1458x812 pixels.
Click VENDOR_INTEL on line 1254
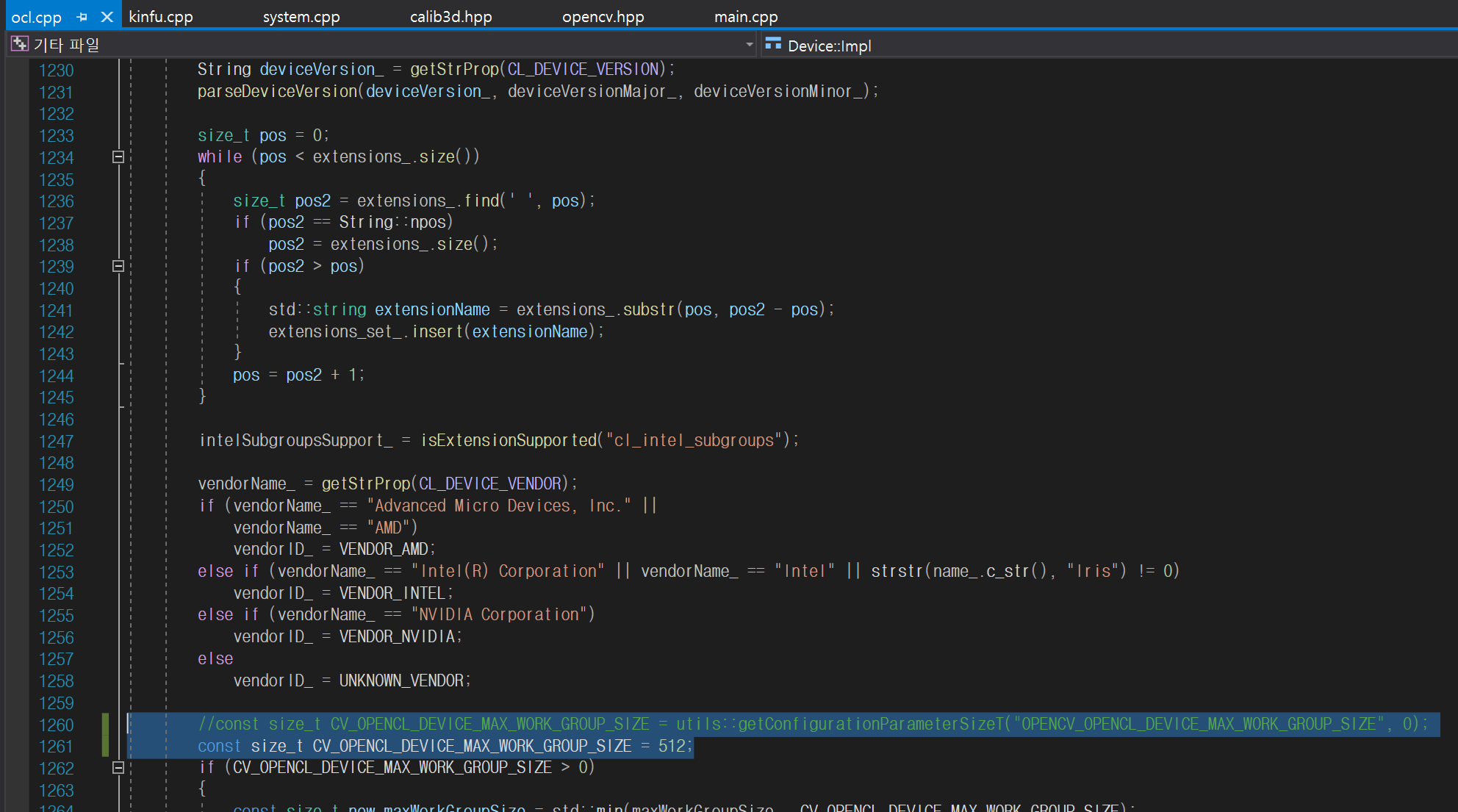click(x=392, y=593)
